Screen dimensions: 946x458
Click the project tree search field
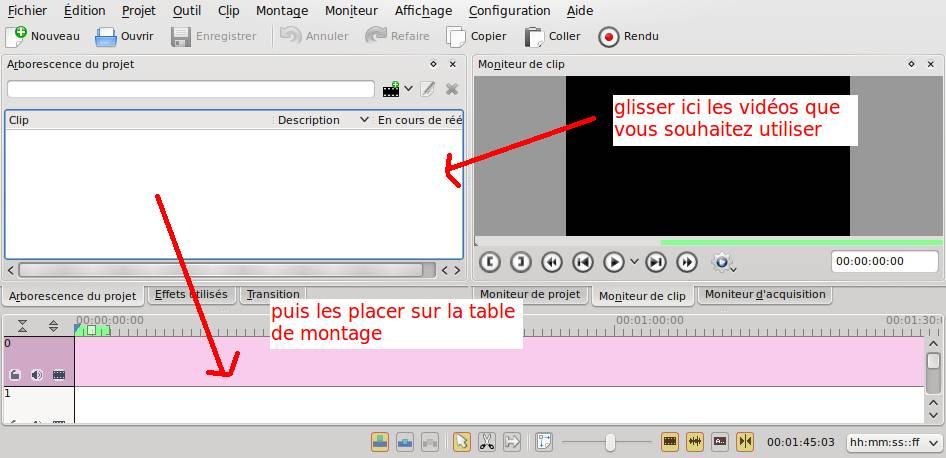click(191, 89)
